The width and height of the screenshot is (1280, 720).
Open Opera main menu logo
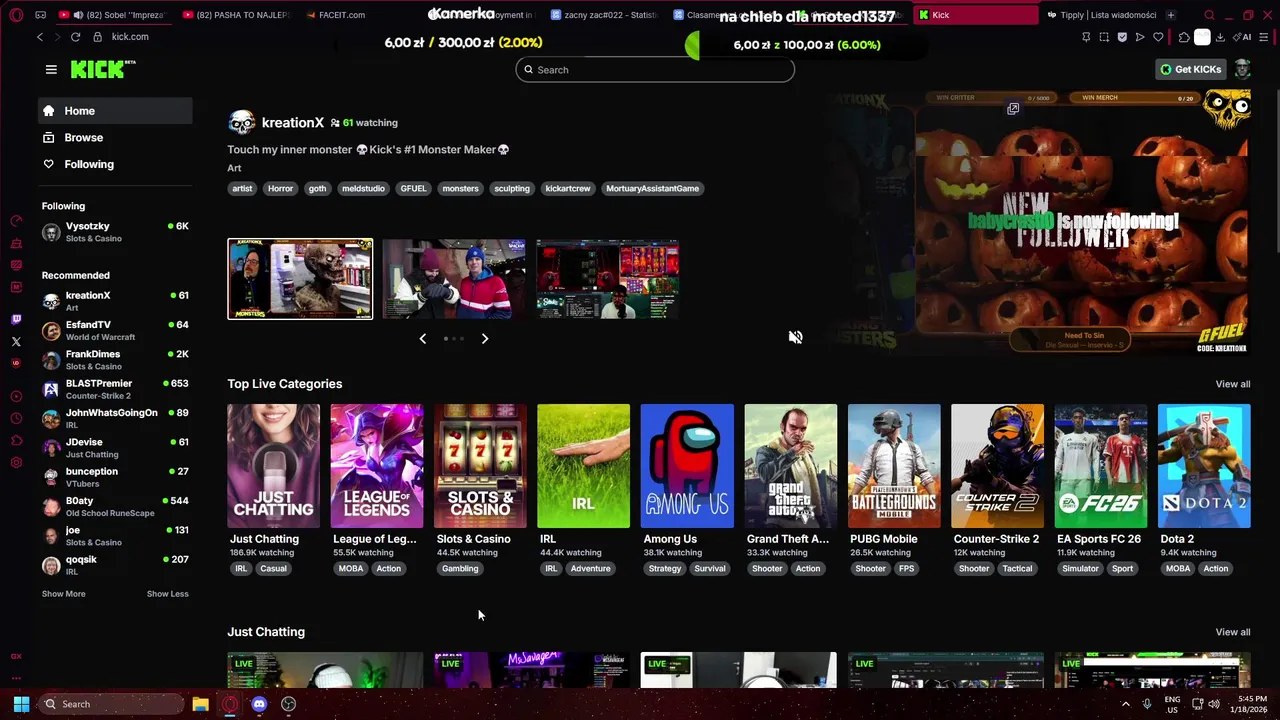point(16,15)
